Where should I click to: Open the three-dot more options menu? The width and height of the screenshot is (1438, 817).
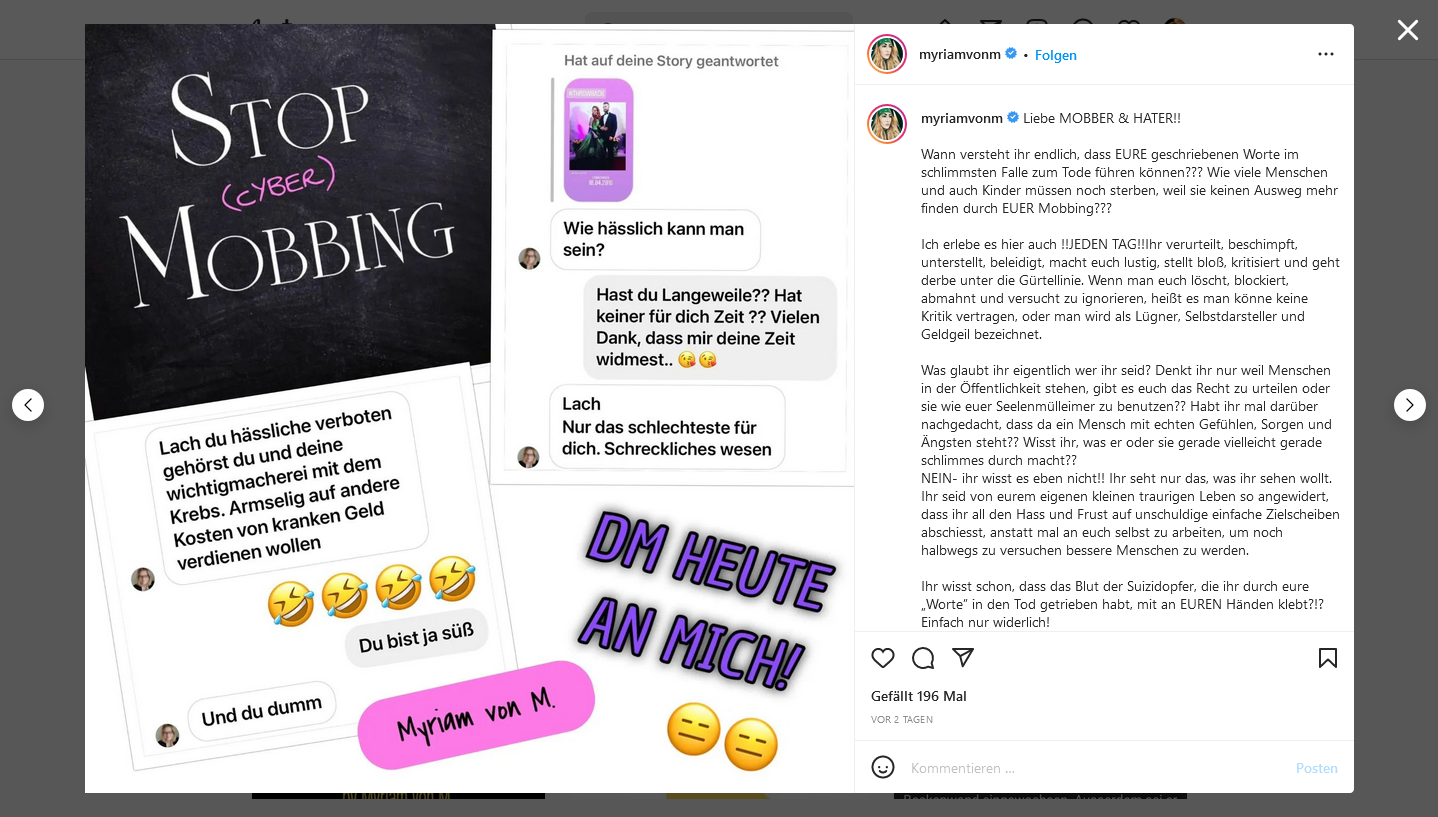pos(1326,54)
